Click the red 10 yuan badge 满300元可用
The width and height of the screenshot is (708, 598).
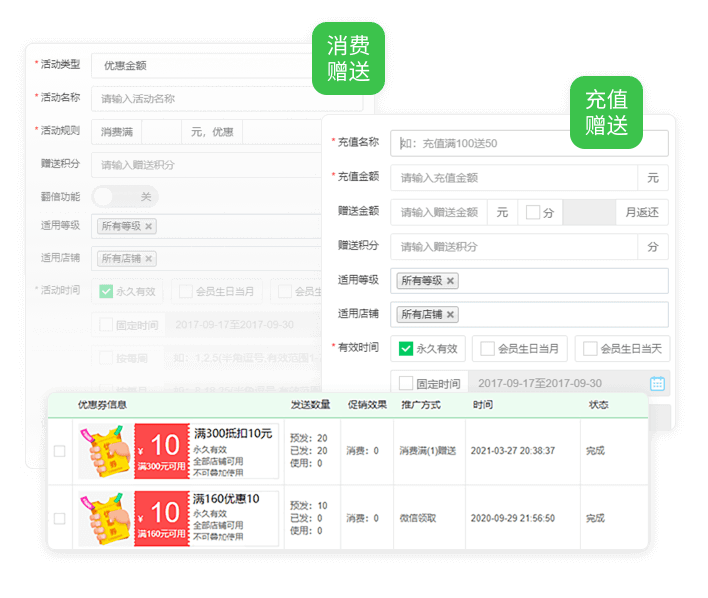click(x=162, y=451)
